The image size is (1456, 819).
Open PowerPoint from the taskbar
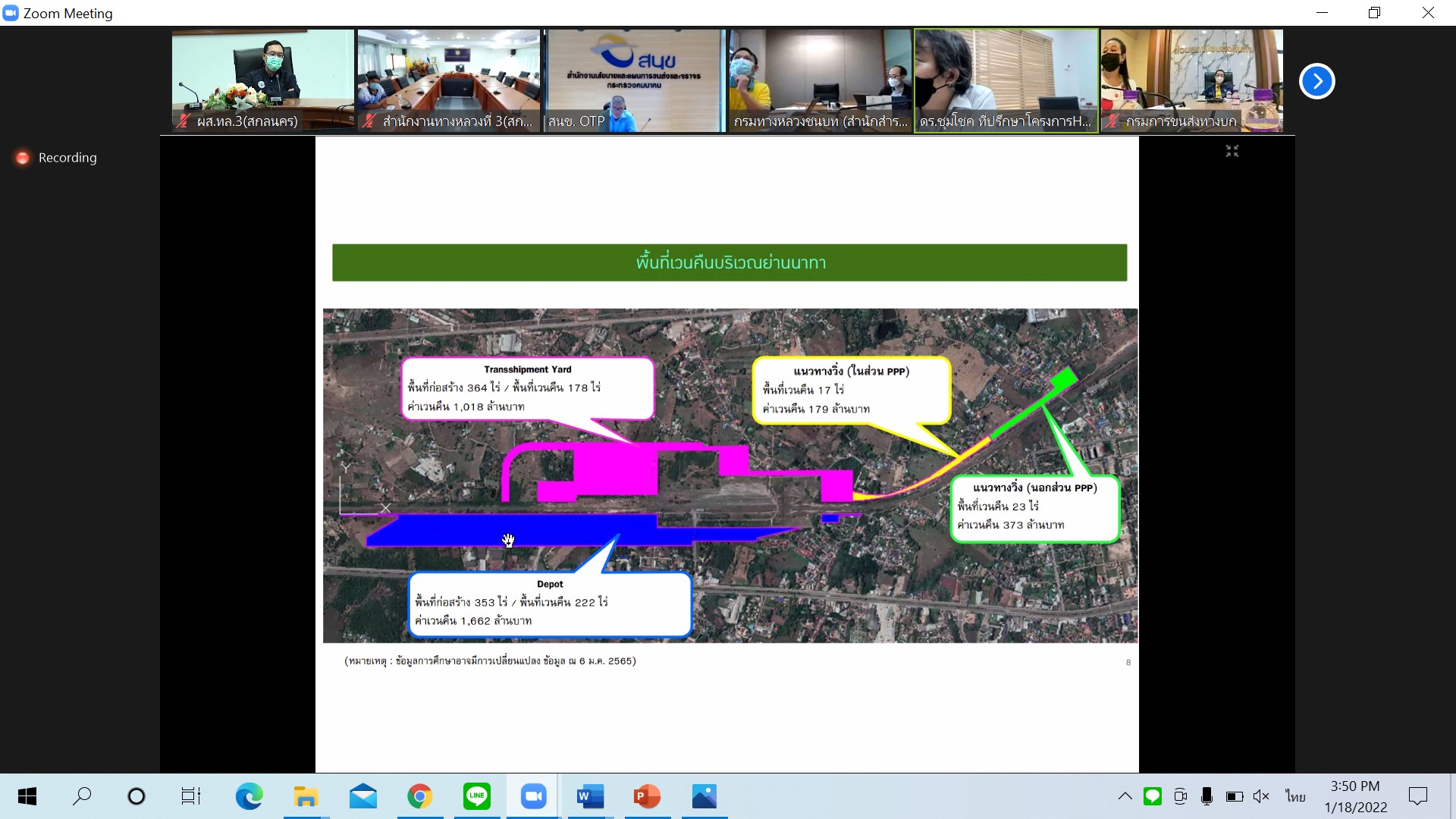coord(647,796)
